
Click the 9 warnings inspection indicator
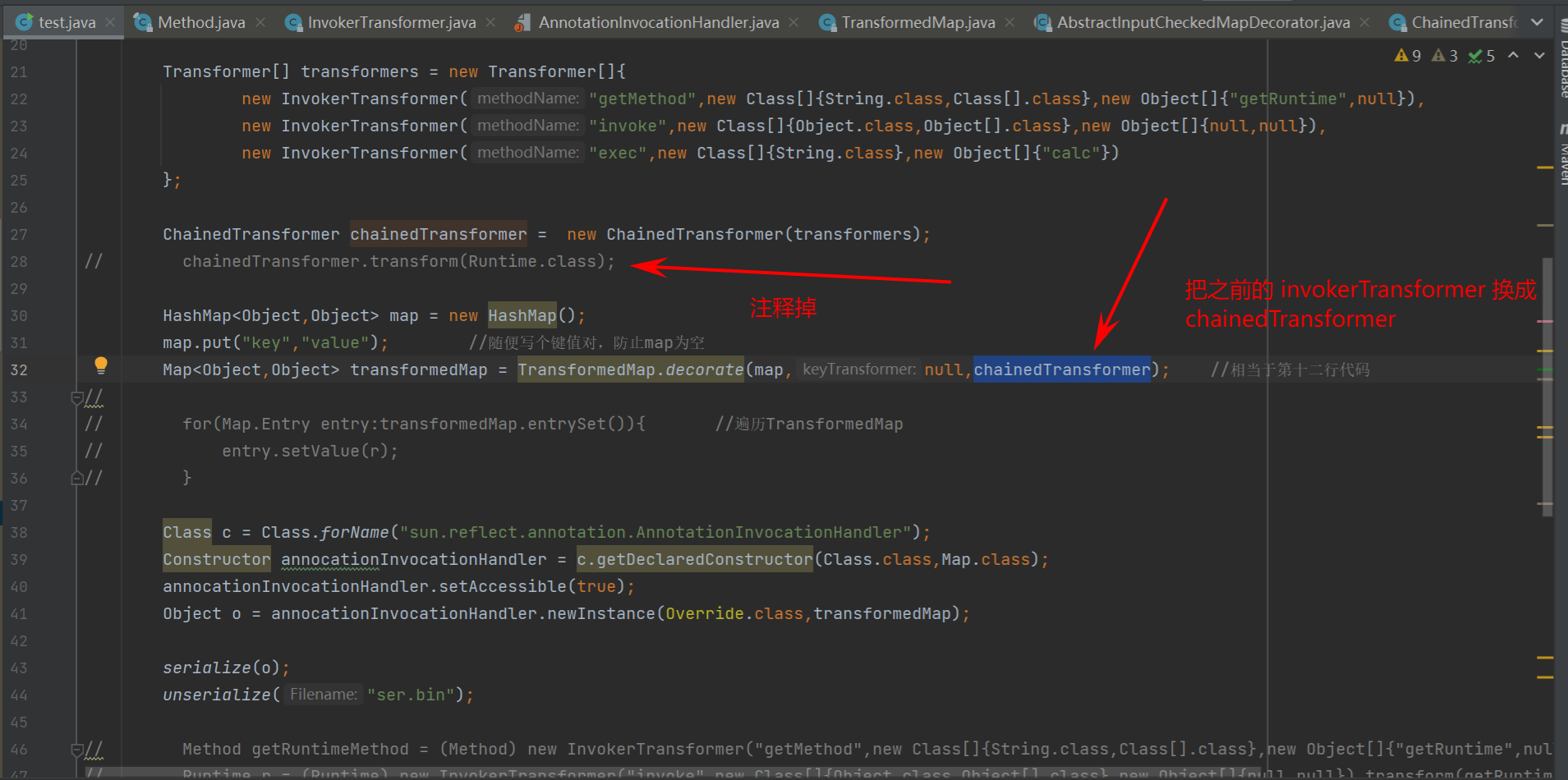(1408, 55)
